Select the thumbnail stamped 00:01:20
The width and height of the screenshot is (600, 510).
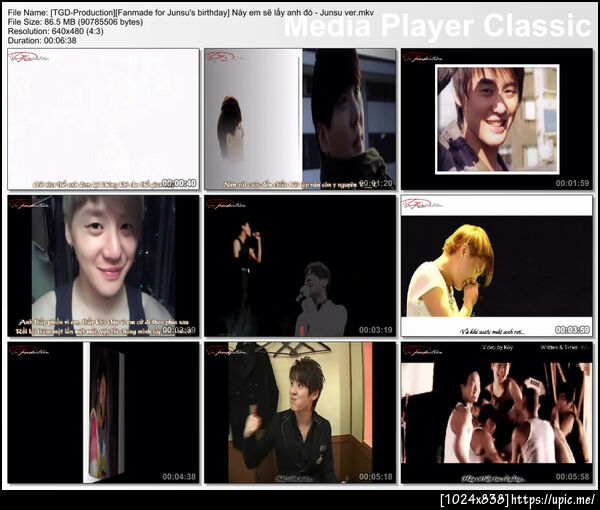(300, 119)
